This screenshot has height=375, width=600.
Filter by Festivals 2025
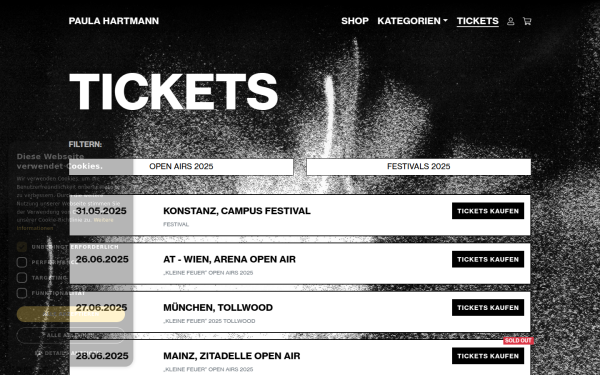click(x=419, y=166)
